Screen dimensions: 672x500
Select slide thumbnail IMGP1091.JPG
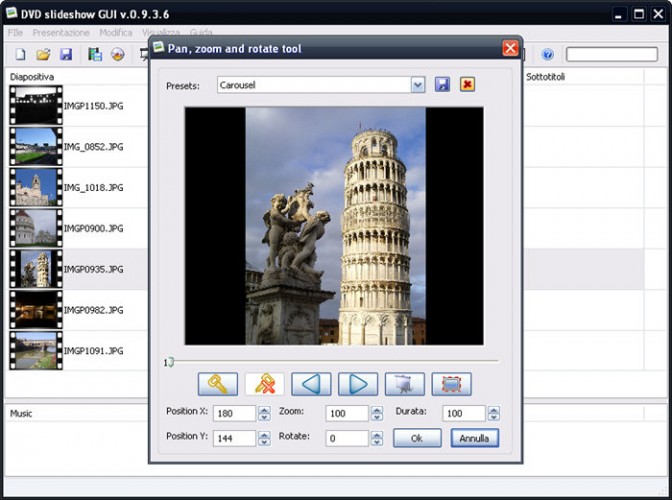point(36,350)
